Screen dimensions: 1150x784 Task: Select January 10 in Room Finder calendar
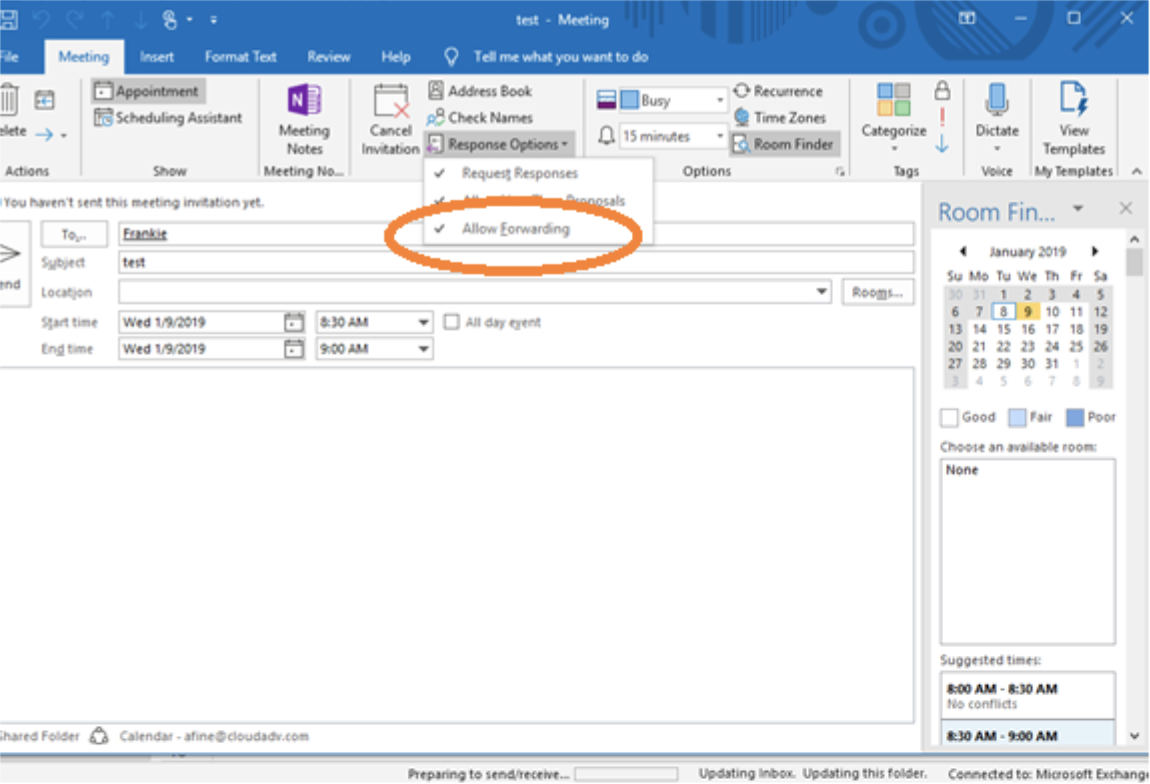click(1052, 312)
